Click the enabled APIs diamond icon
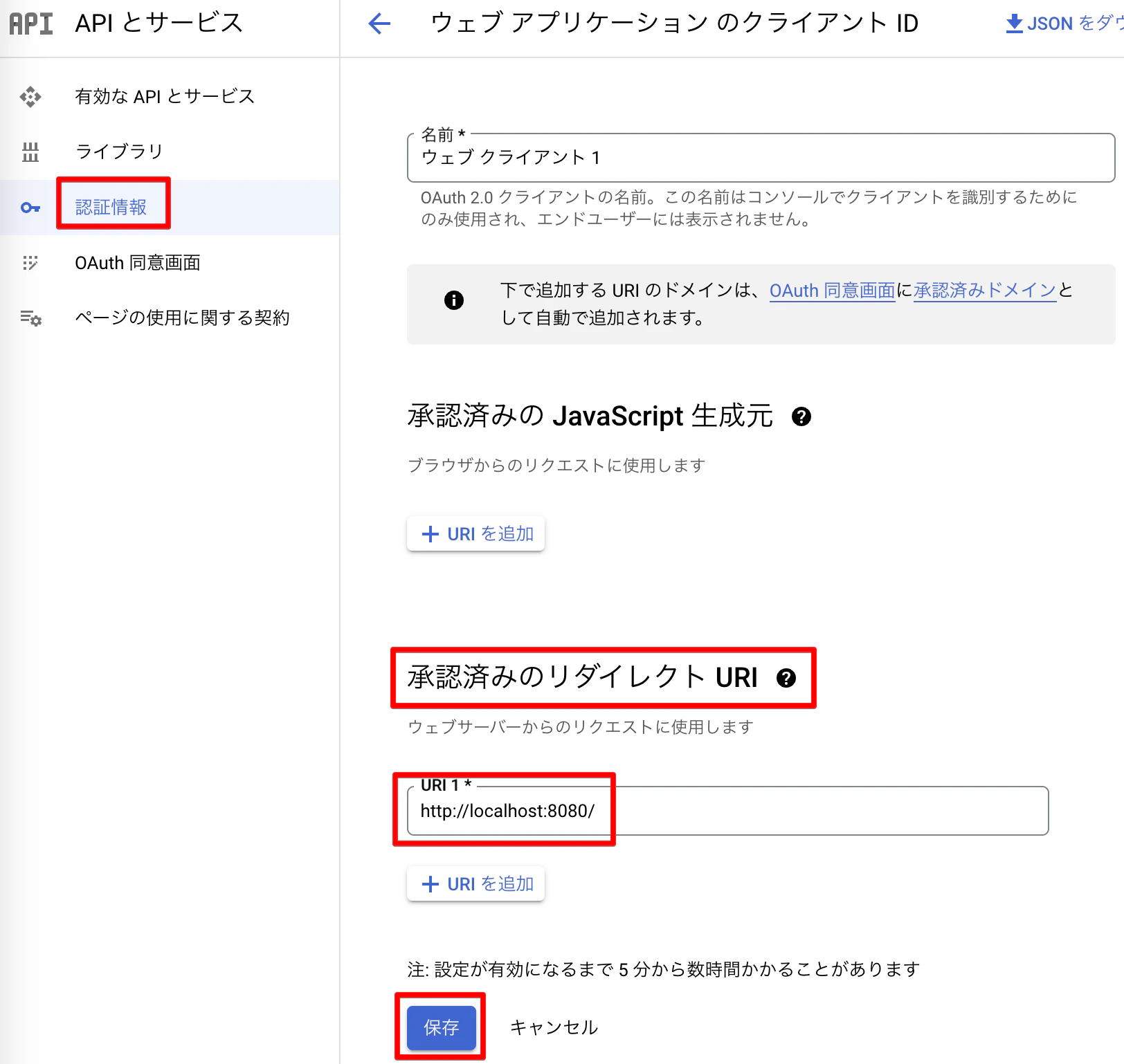The height and width of the screenshot is (1064, 1124). [30, 96]
